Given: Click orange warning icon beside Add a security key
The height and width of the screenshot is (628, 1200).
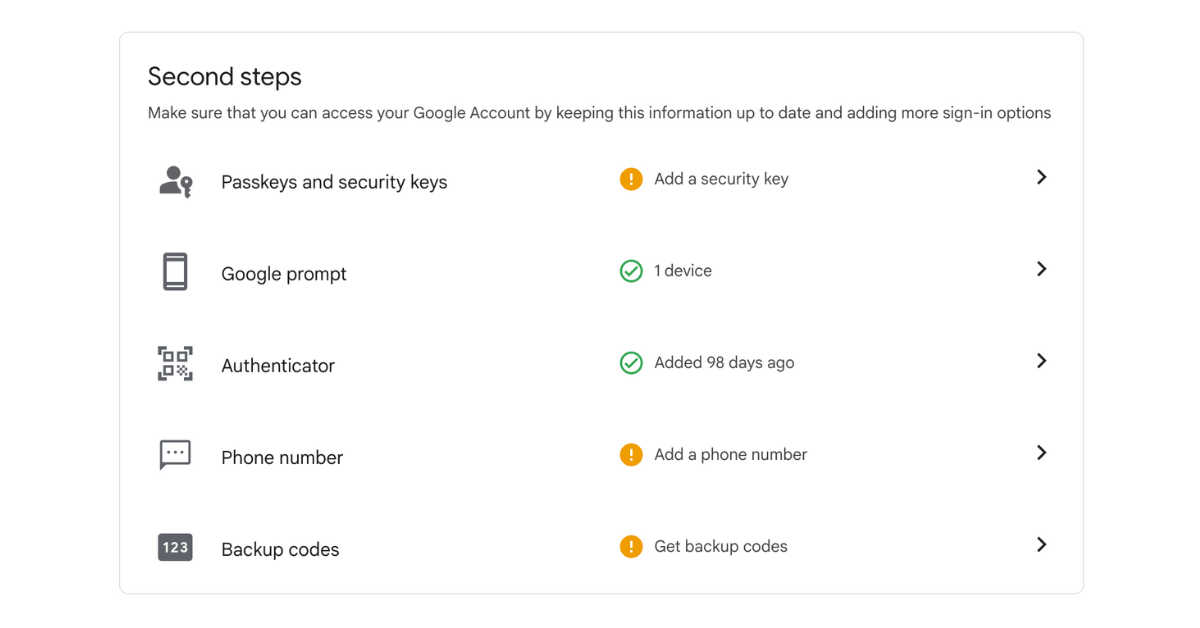Looking at the screenshot, I should (x=631, y=179).
